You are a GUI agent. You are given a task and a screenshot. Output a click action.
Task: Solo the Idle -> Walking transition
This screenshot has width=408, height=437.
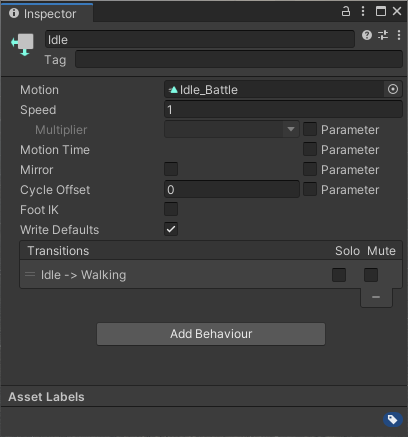339,275
